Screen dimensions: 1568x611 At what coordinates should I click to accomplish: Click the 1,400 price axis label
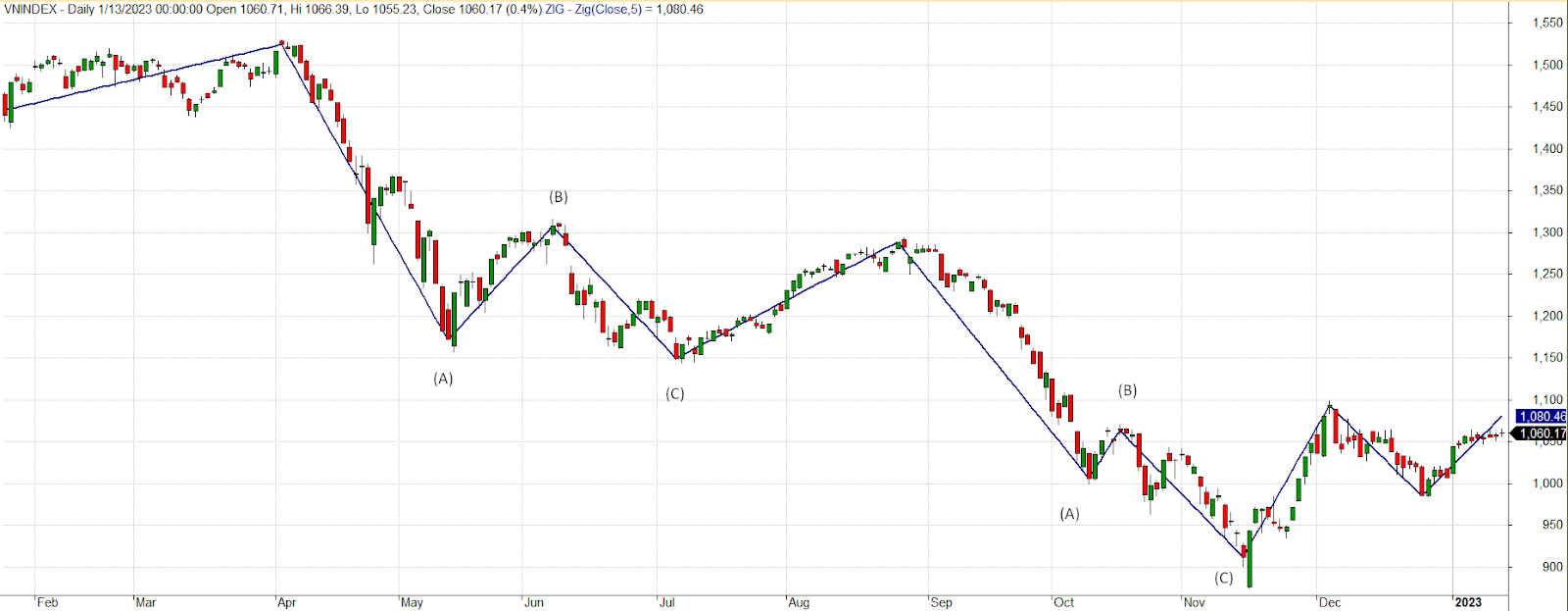1547,149
